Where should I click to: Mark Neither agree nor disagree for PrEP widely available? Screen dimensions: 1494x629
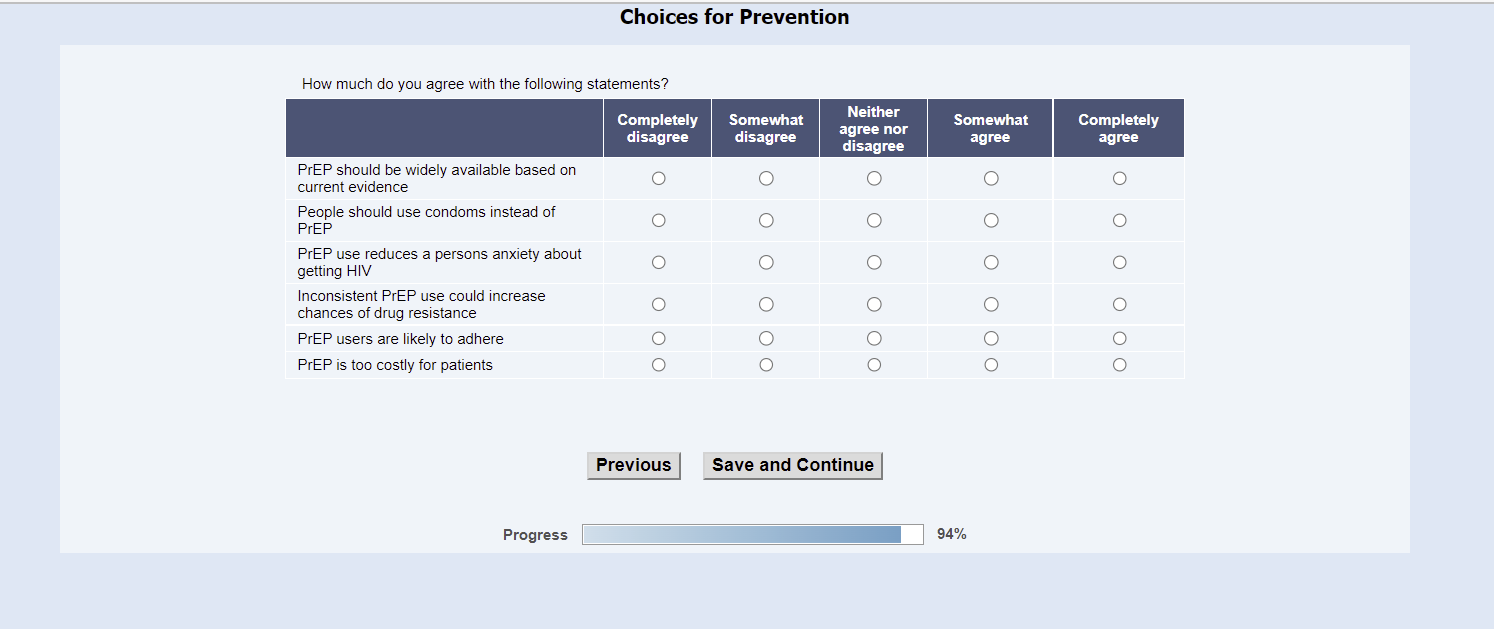(x=874, y=178)
